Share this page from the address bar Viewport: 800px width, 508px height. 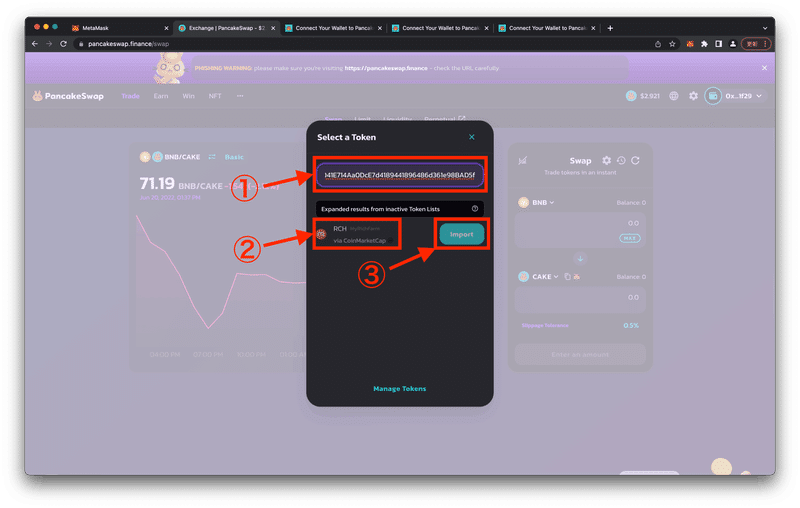point(658,44)
